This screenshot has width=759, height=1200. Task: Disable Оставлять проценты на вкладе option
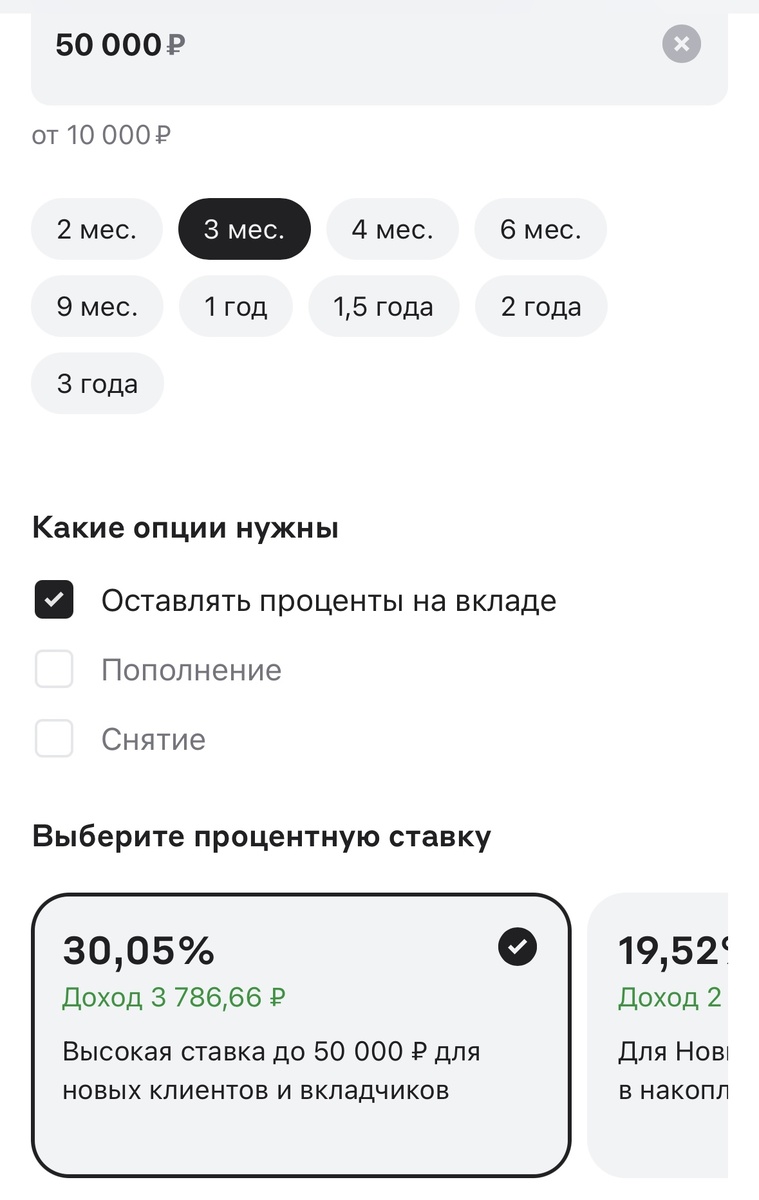[x=54, y=599]
